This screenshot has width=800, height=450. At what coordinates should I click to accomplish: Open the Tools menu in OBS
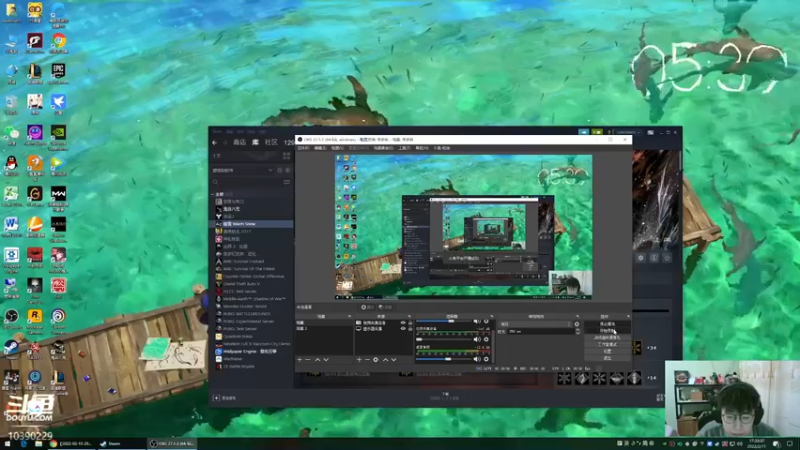click(405, 148)
